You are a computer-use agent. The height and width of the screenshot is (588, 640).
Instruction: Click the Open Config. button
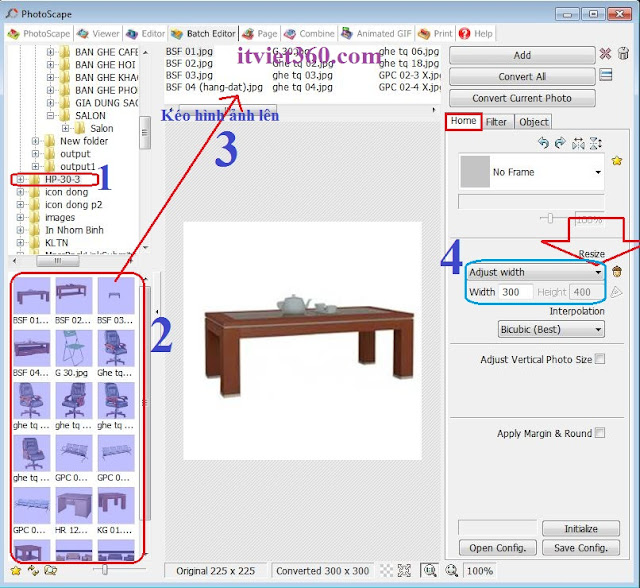click(498, 548)
